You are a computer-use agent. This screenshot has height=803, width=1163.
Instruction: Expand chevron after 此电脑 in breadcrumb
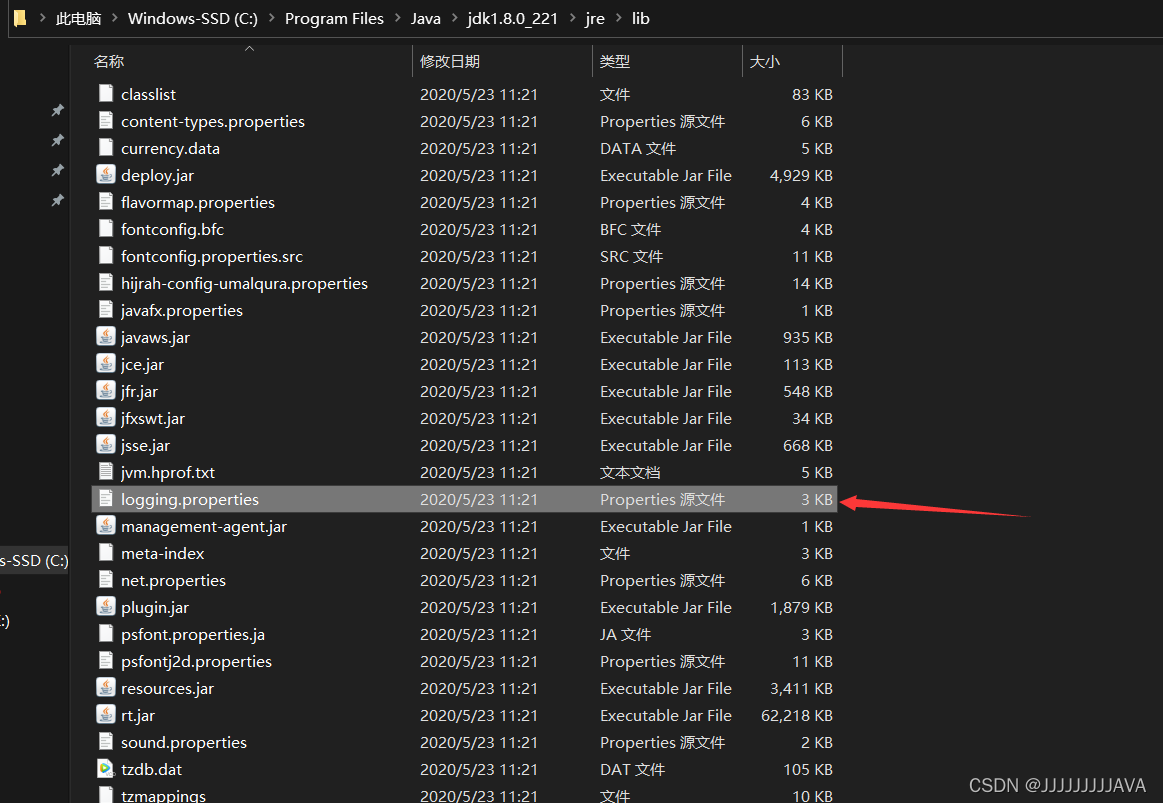pos(115,19)
